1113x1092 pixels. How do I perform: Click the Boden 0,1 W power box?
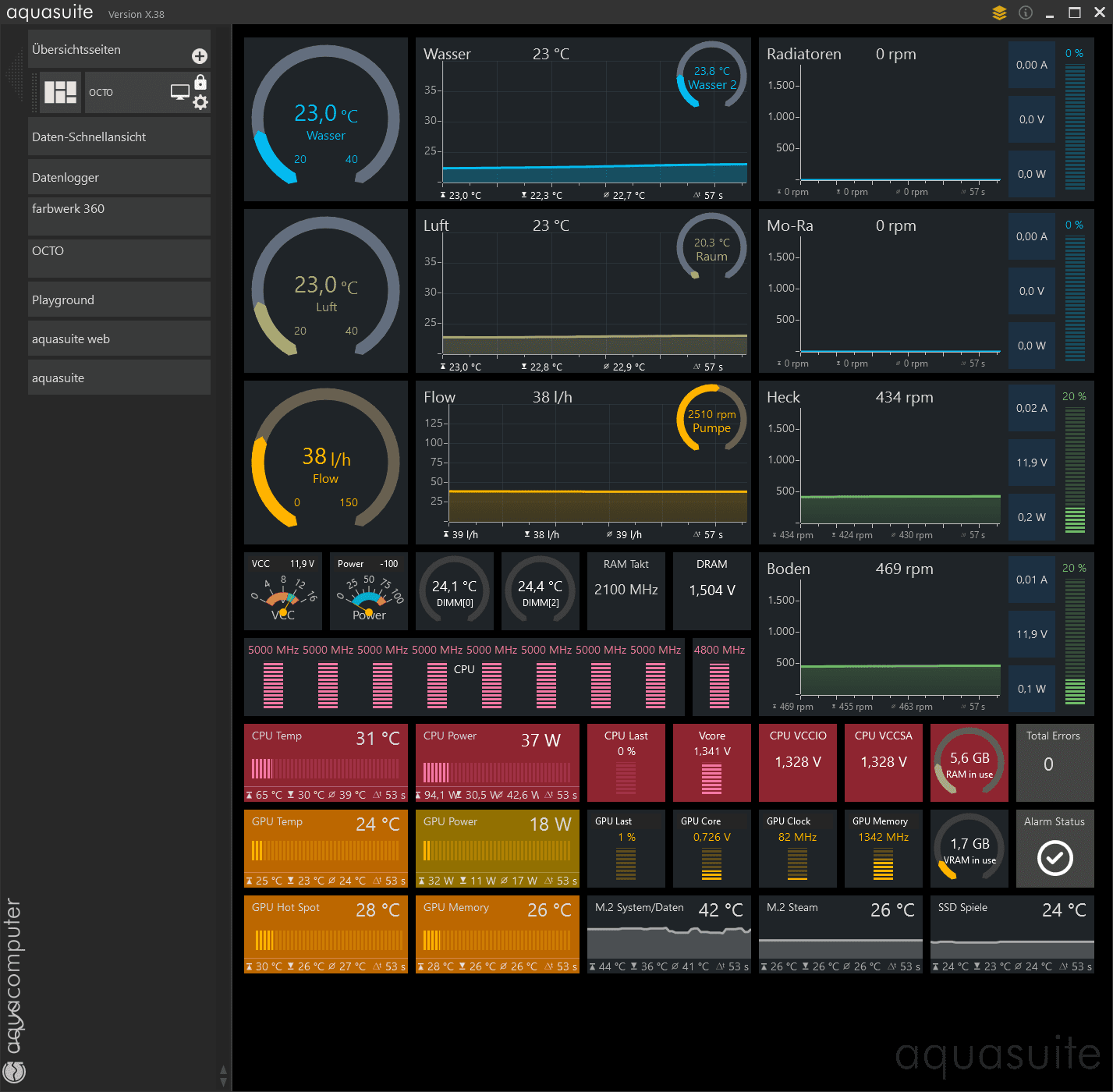coord(1032,689)
